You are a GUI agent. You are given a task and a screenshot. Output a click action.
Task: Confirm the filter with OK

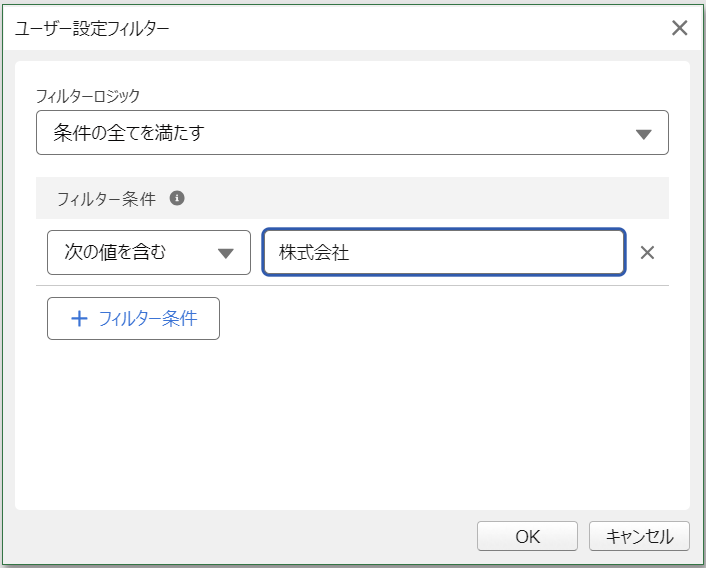click(x=527, y=536)
